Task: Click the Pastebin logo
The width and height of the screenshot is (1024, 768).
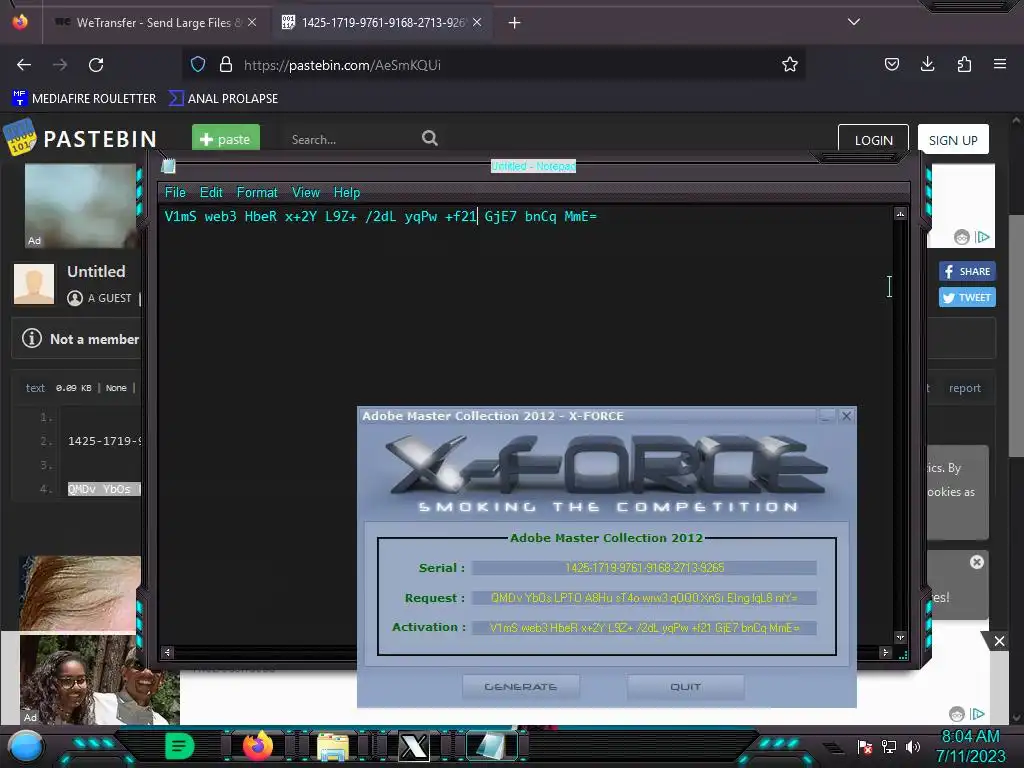Action: 81,137
